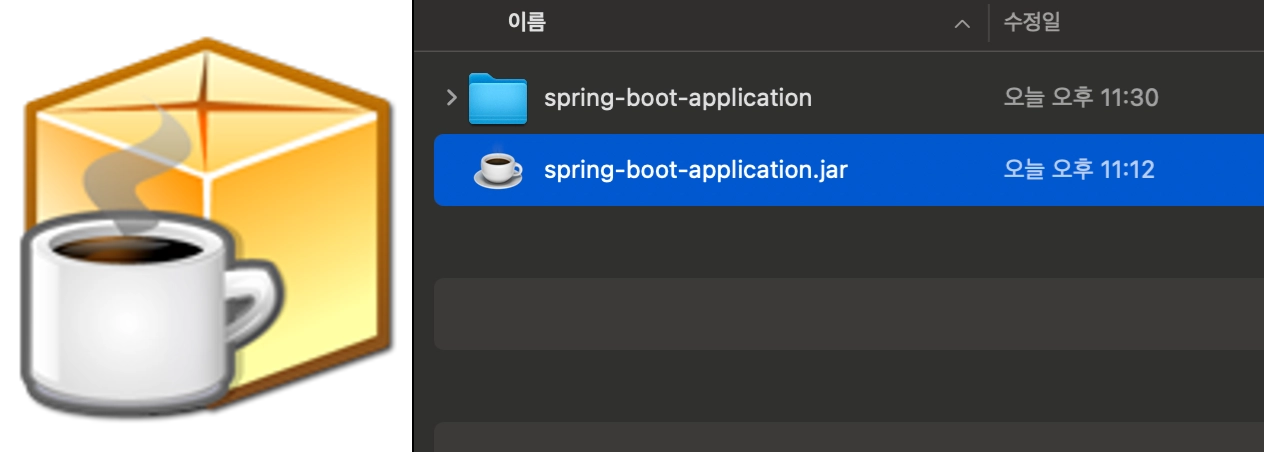
Task: Click the 오늘 오후 11:30 modified date
Action: (x=1081, y=98)
